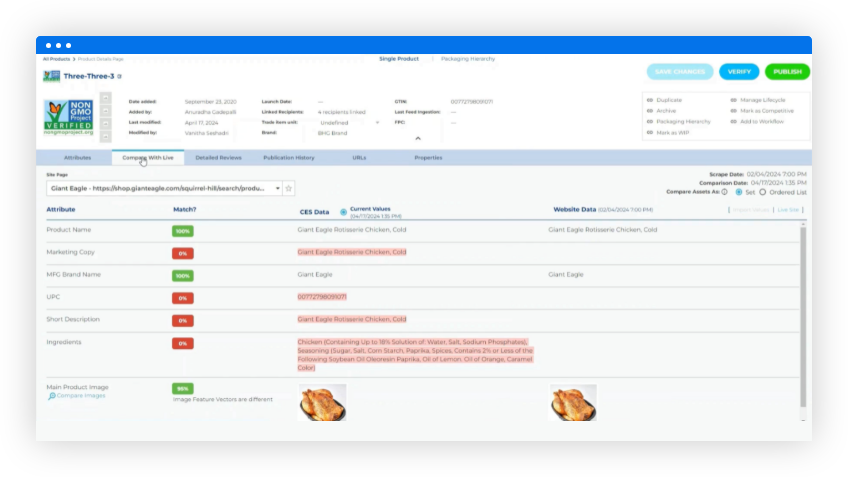The image size is (848, 477).
Task: Click the Non GMO Verified product image
Action: coord(69,117)
